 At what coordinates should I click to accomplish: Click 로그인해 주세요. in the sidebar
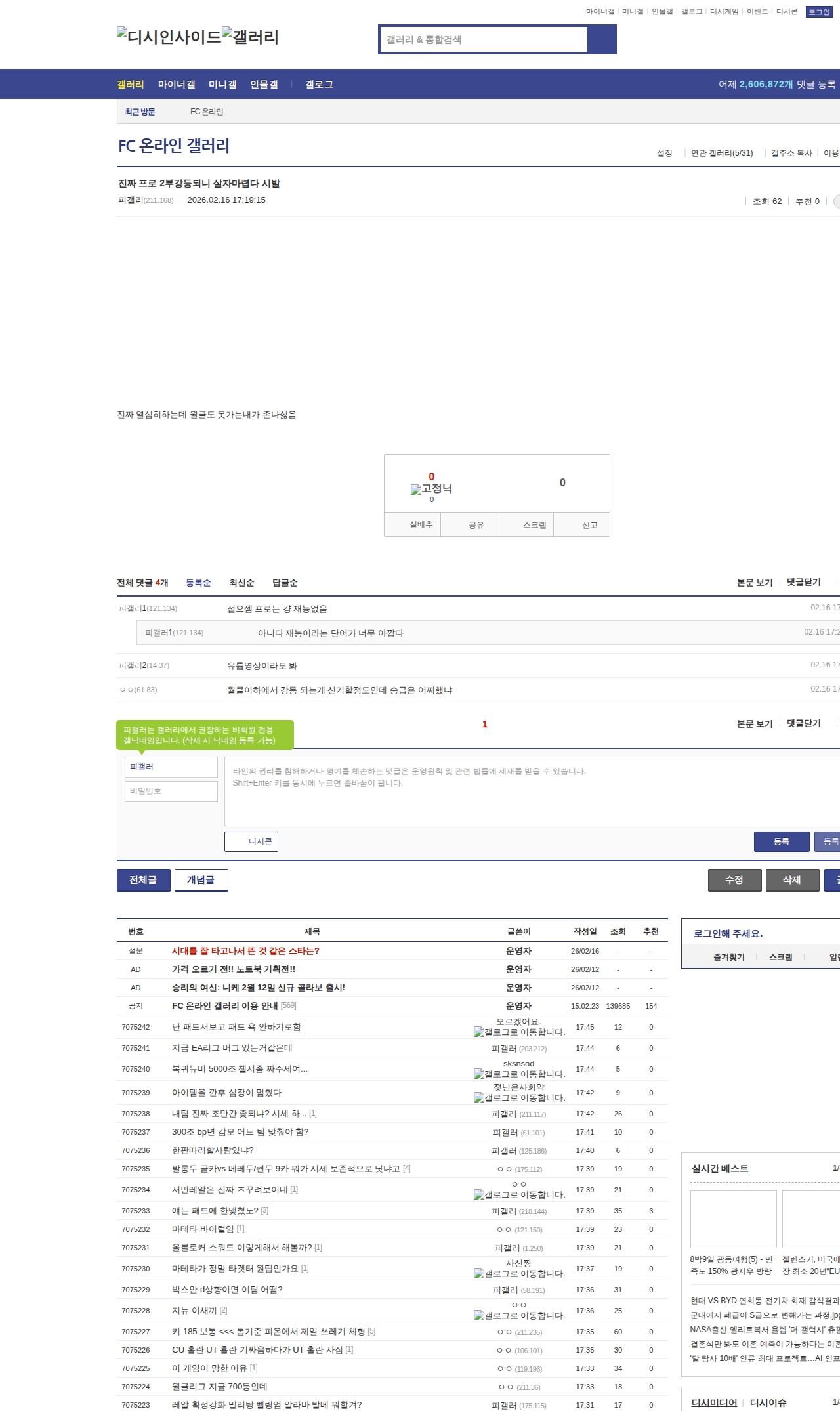point(728,933)
